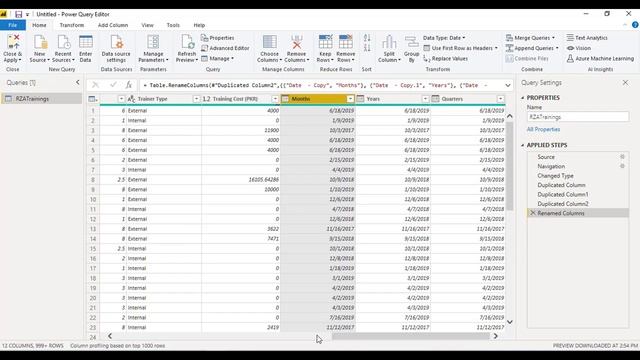Click All Properties link
This screenshot has height=360, width=640.
click(x=543, y=129)
